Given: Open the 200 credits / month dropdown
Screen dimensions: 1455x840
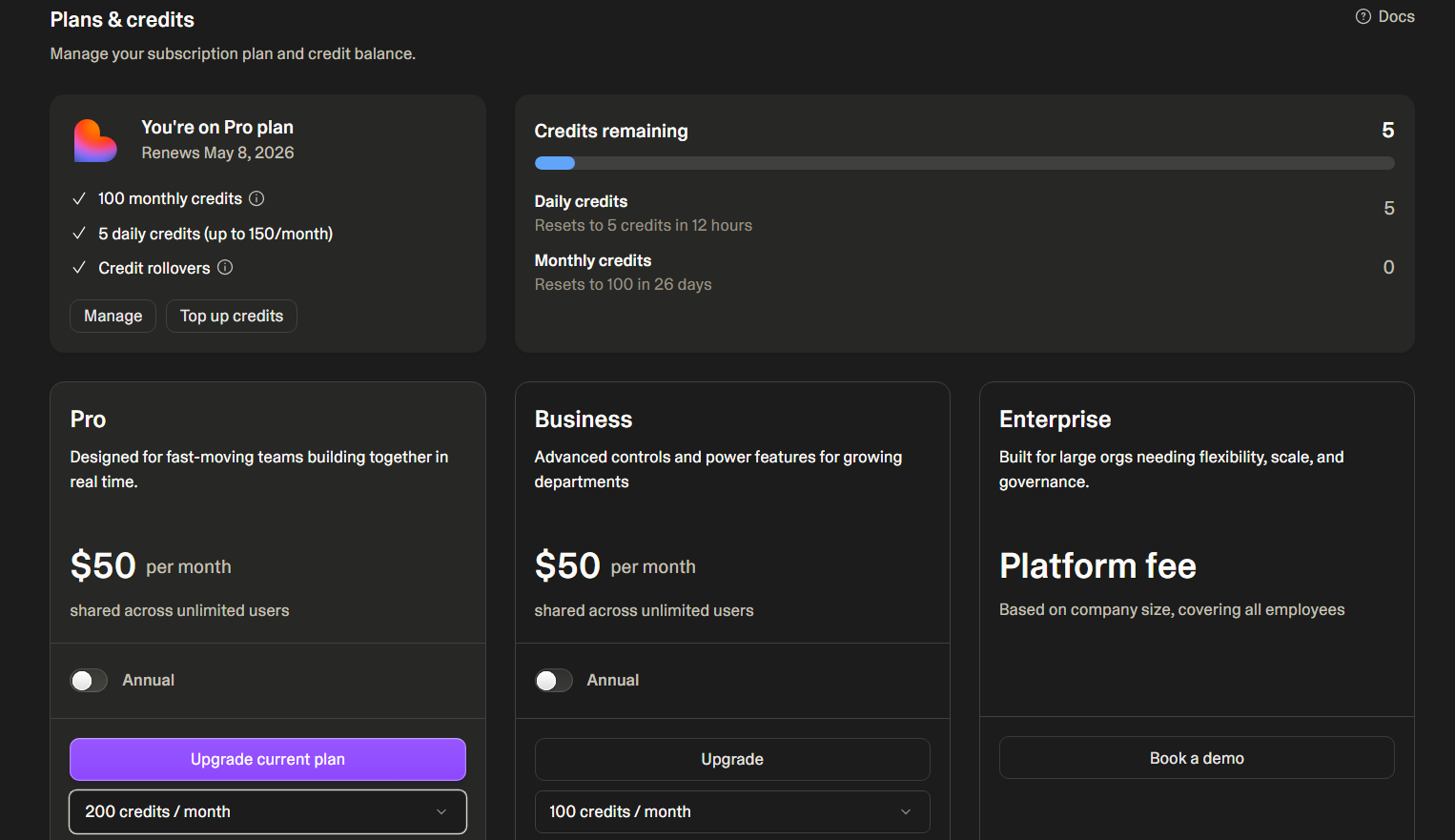Looking at the screenshot, I should coord(267,811).
